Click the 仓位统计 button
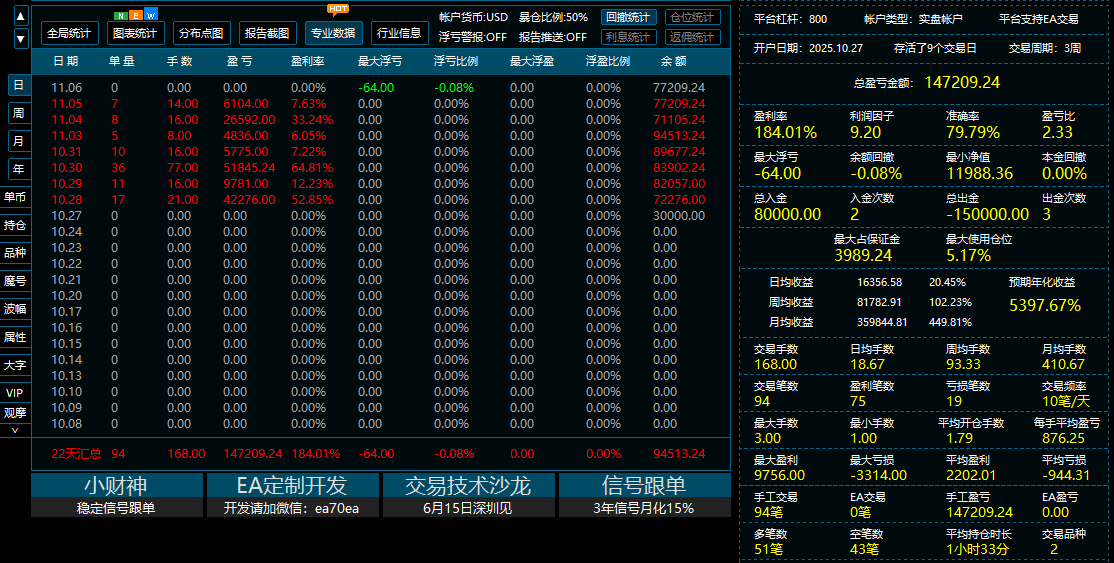The width and height of the screenshot is (1114, 563). (x=693, y=17)
